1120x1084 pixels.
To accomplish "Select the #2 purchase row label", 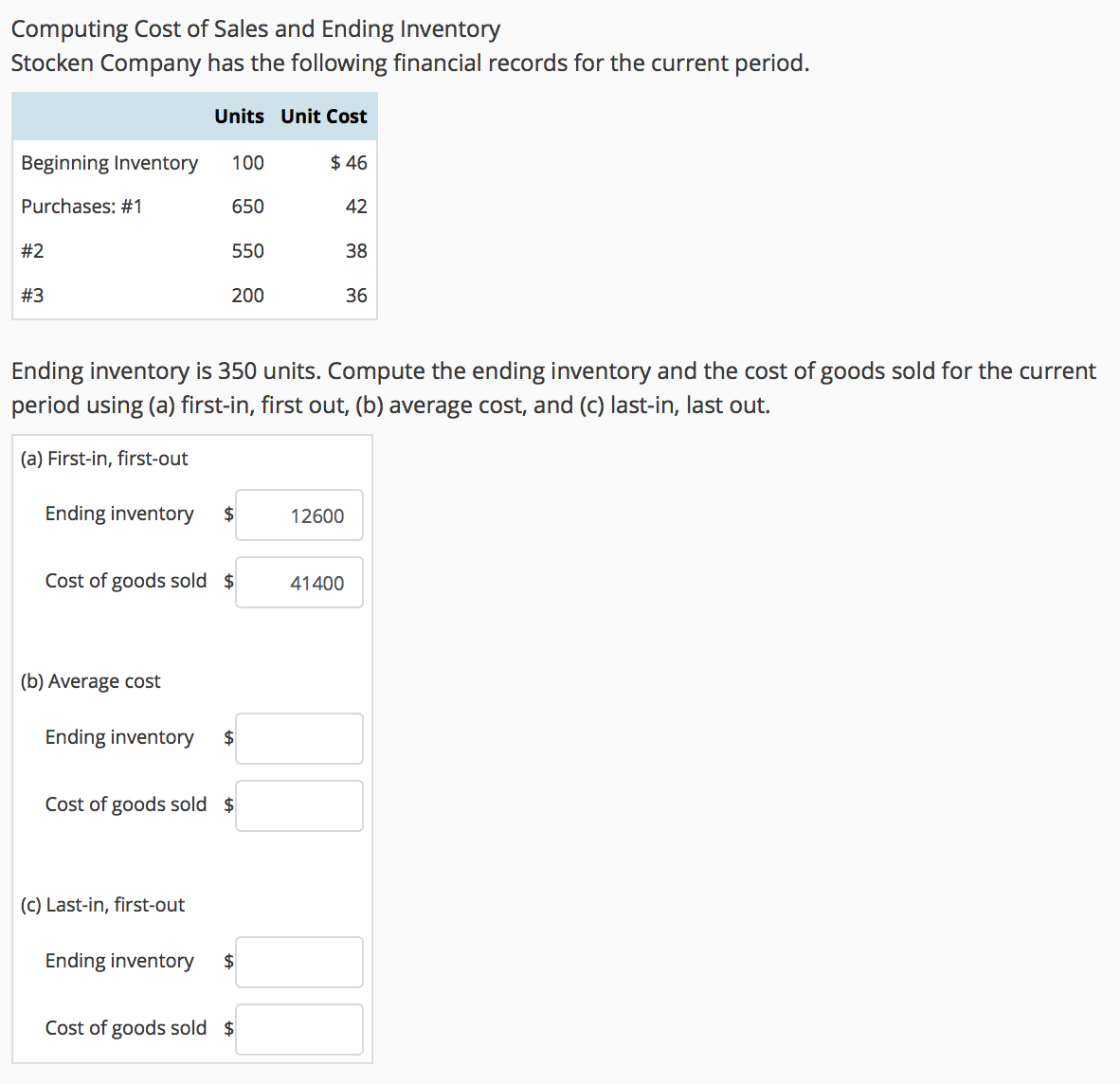I will pyautogui.click(x=32, y=251).
